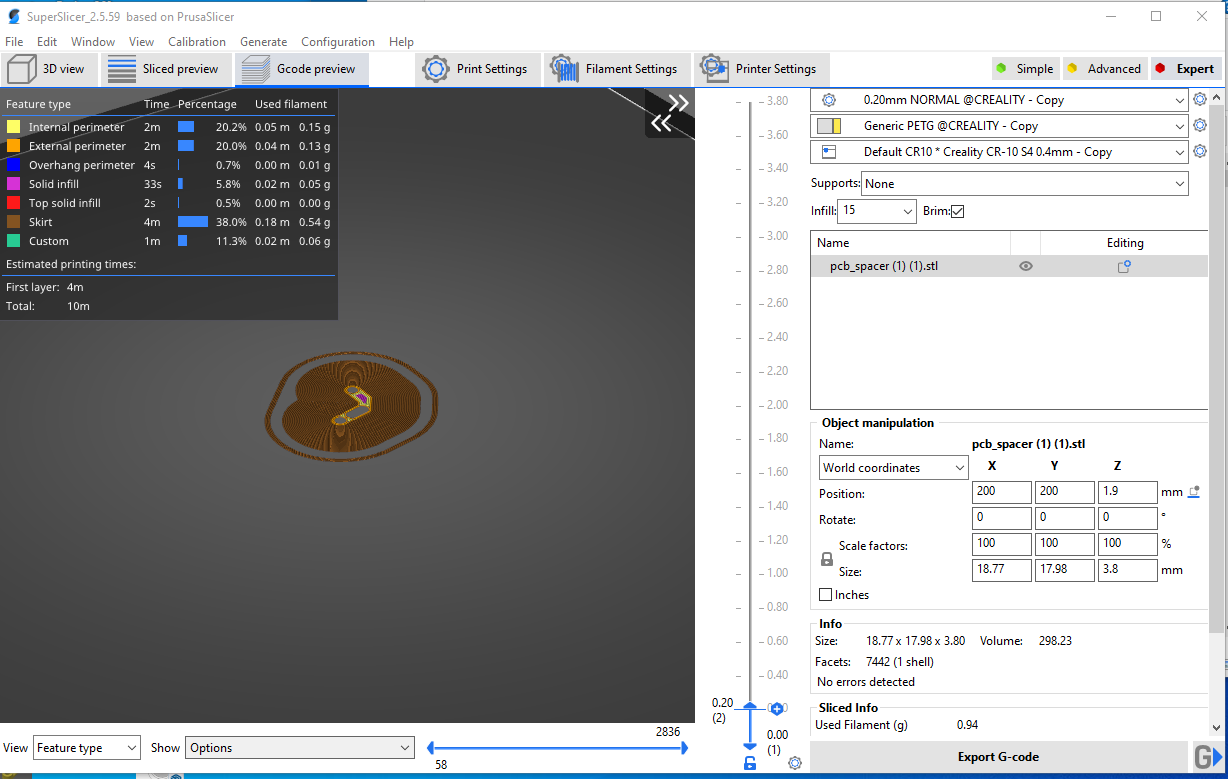
Task: Open Filament Settings via the spool icon
Action: 566,69
